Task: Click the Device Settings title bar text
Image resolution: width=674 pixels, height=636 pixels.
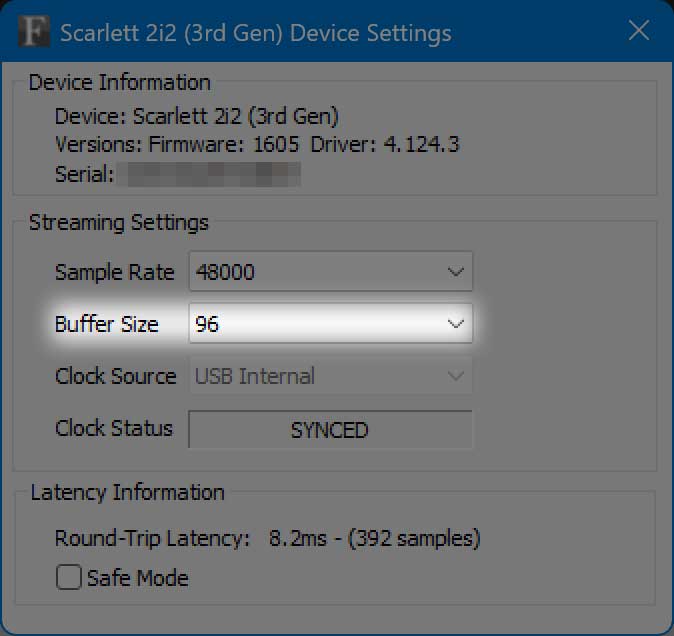Action: coord(256,33)
